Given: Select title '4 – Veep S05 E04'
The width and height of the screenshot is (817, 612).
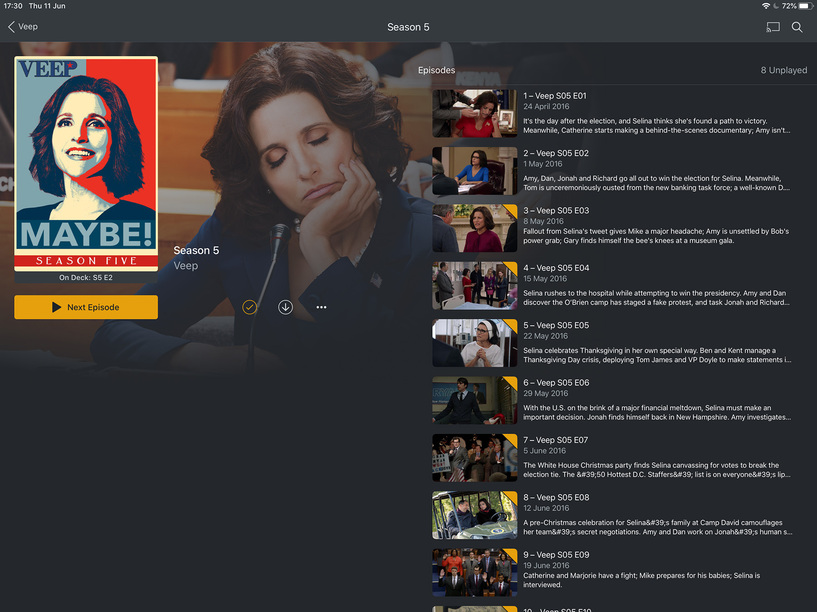Looking at the screenshot, I should point(556,268).
